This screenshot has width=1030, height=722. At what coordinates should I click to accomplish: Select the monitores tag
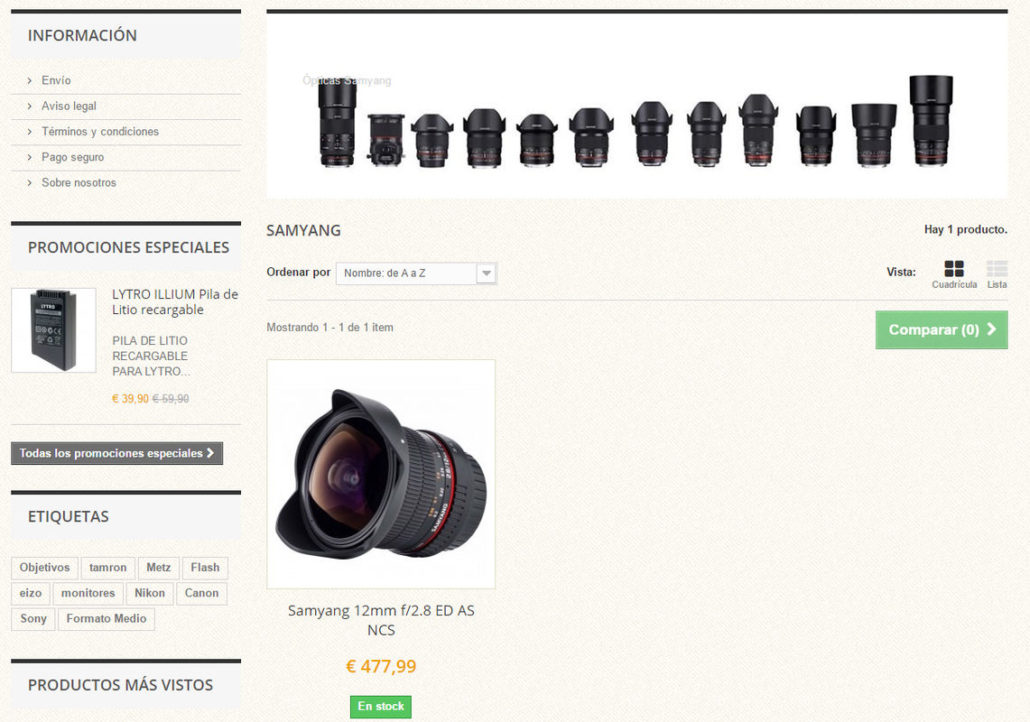(88, 593)
